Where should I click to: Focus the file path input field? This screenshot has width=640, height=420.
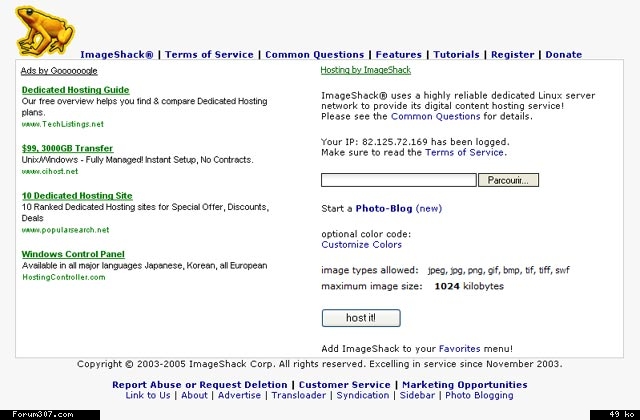click(x=399, y=180)
